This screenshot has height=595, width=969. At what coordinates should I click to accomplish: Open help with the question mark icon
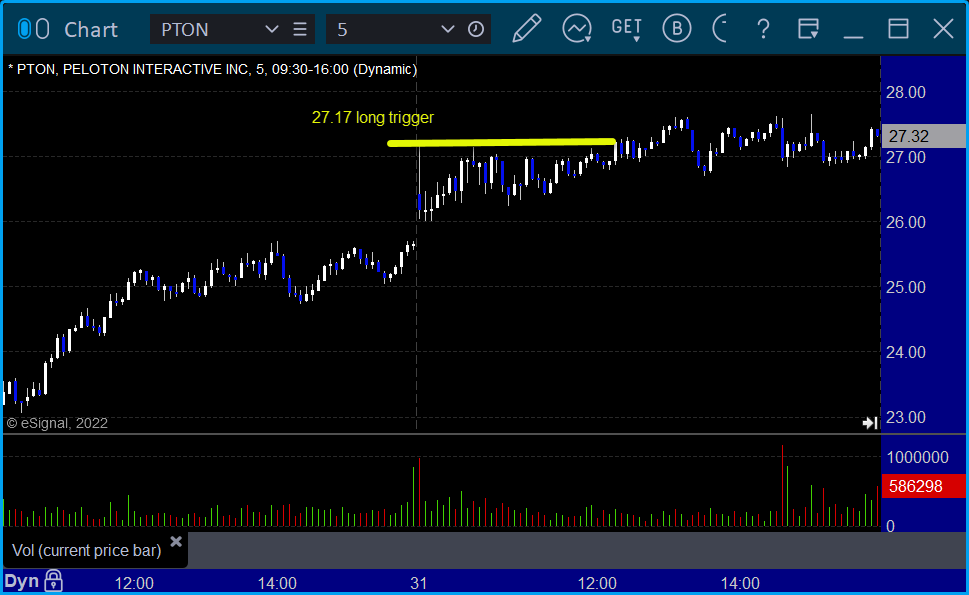[x=763, y=29]
